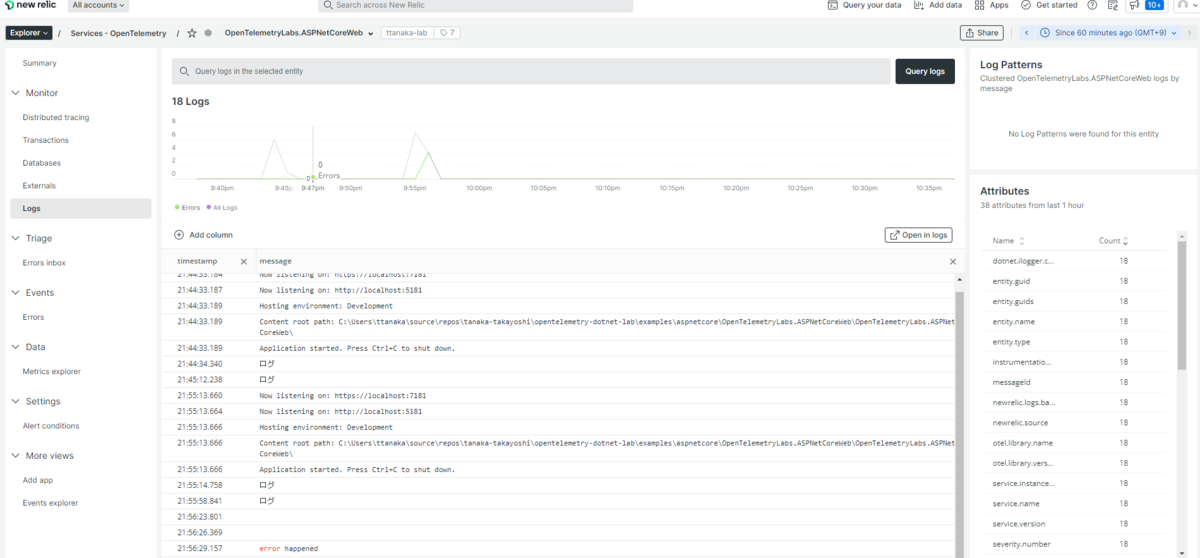Click the Add column button label
Screen dimensions: 1200x558
(x=211, y=235)
